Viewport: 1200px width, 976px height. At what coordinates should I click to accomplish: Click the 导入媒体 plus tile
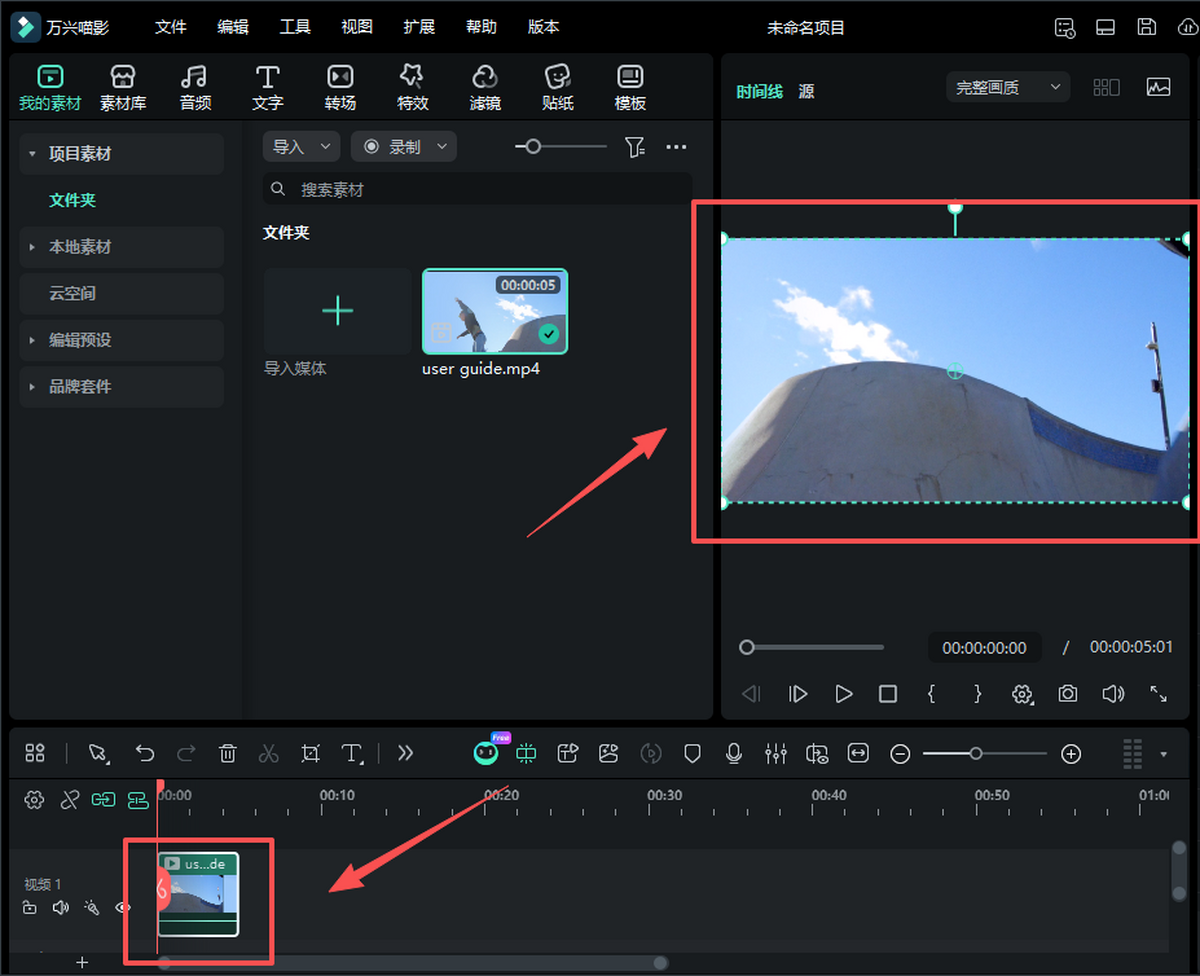coord(337,311)
